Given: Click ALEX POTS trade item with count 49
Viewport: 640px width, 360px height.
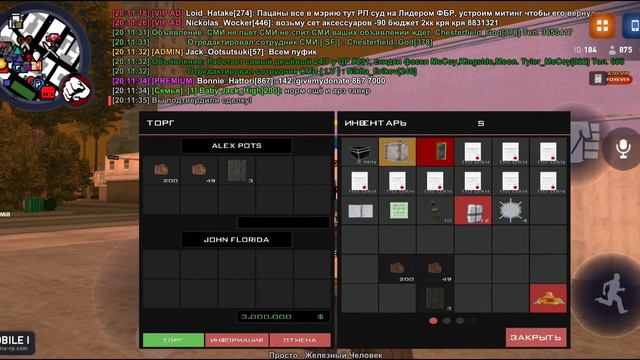Looking at the screenshot, I should click(x=199, y=170).
